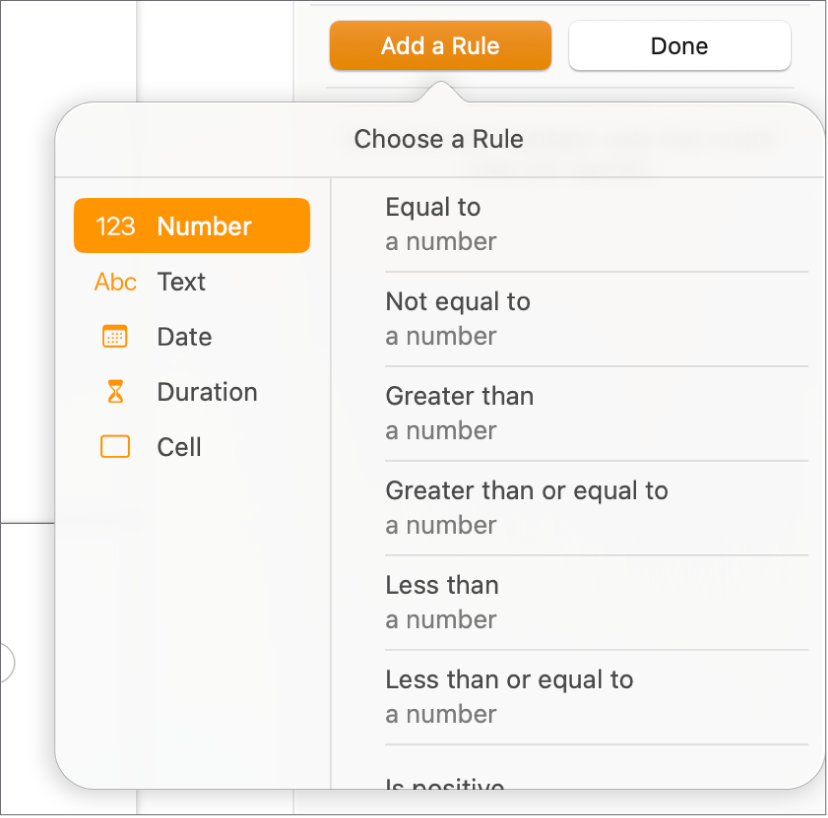828x818 pixels.
Task: Pick the Greater than or equal to rule
Action: coord(527,490)
